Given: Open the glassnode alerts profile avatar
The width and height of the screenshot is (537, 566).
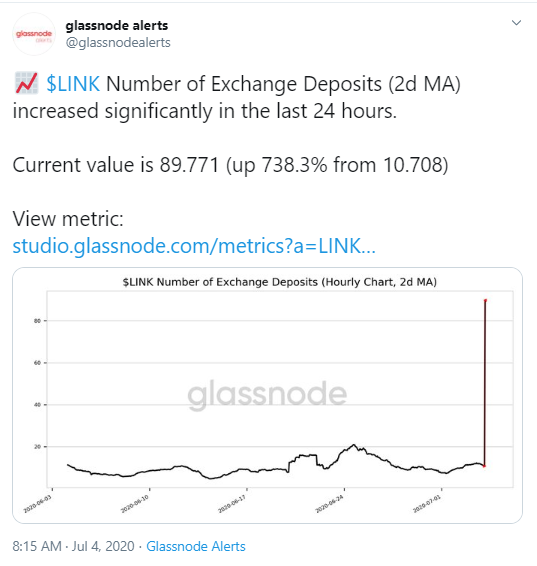Looking at the screenshot, I should pyautogui.click(x=34, y=34).
